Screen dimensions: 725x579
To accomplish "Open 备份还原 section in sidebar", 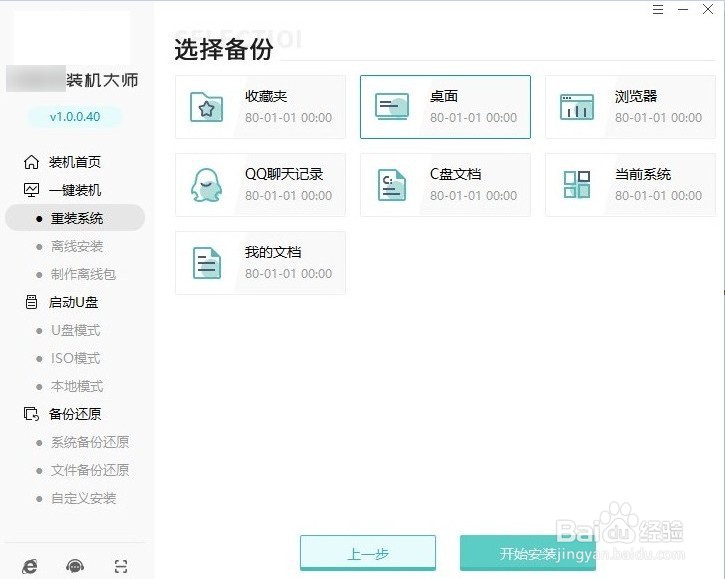I will [75, 414].
